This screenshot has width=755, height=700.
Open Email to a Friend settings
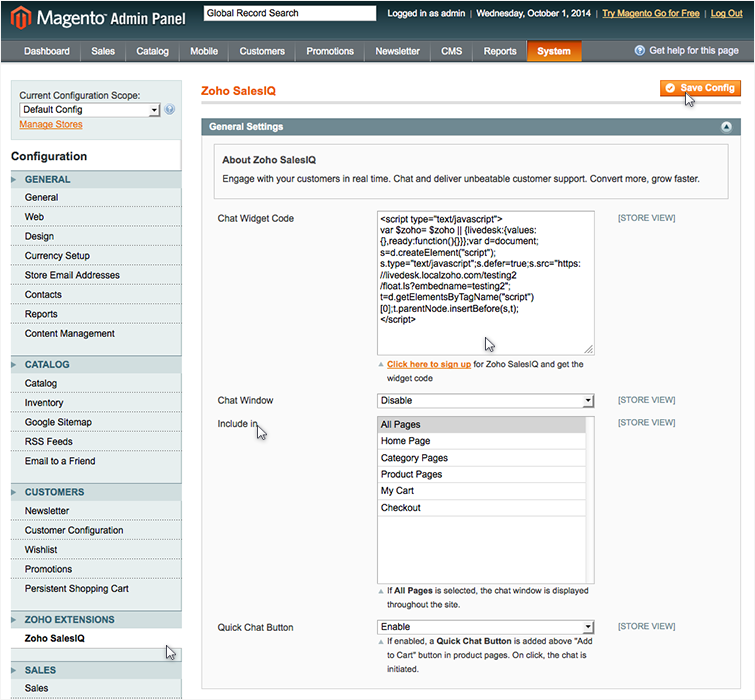[x=96, y=461]
